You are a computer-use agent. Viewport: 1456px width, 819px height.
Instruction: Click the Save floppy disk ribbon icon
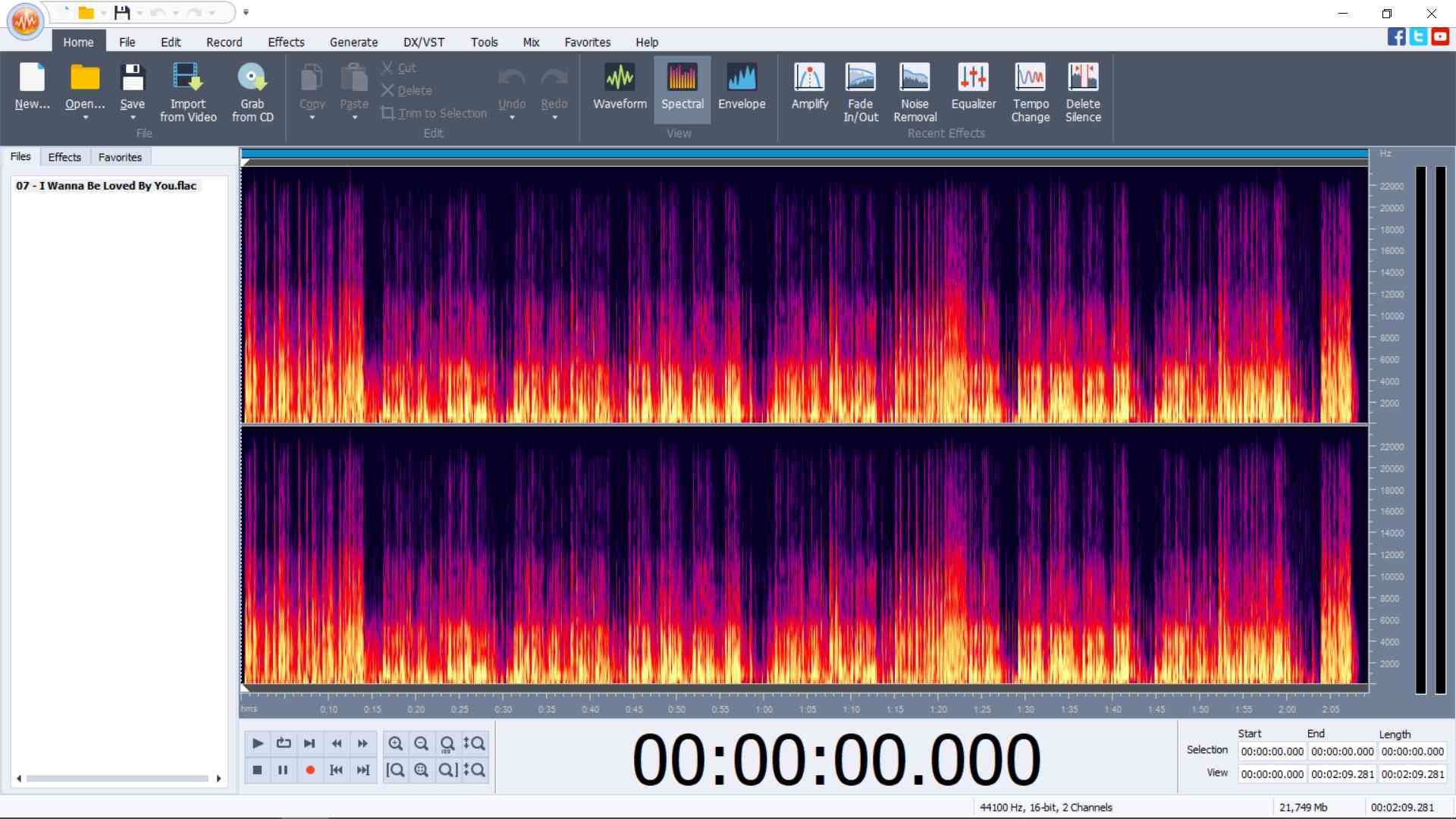click(133, 78)
